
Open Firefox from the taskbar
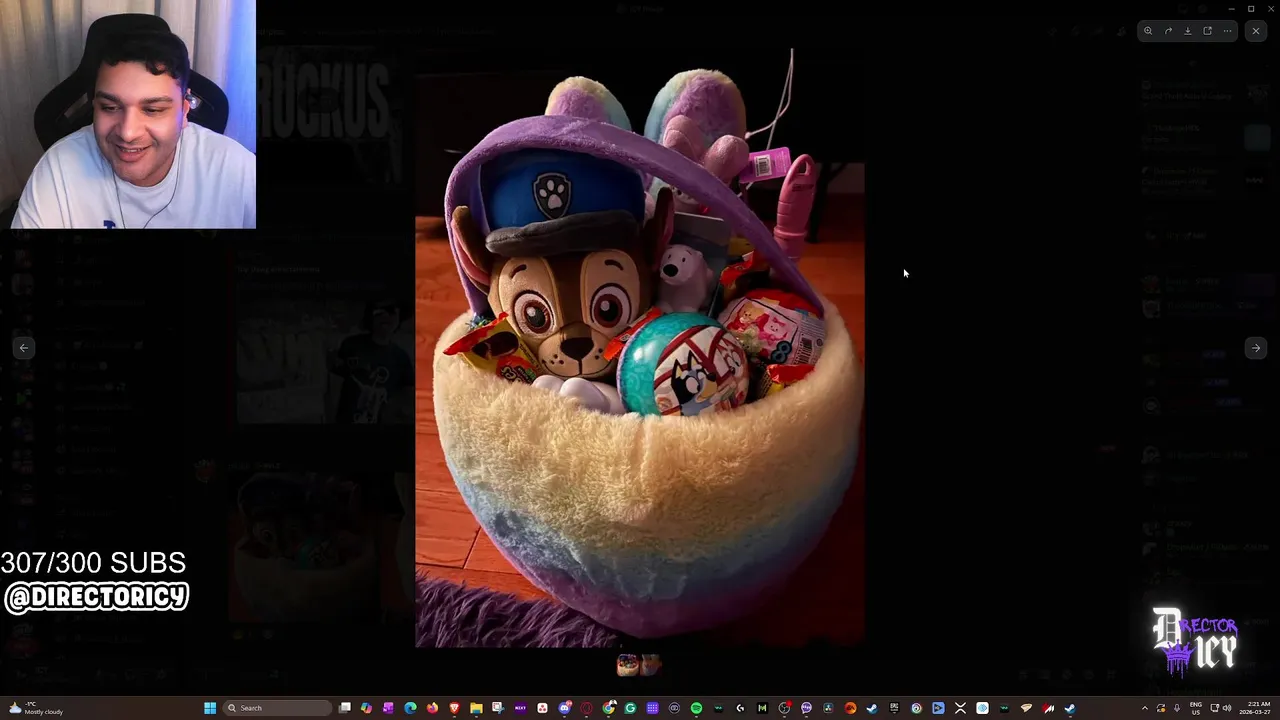pos(432,708)
